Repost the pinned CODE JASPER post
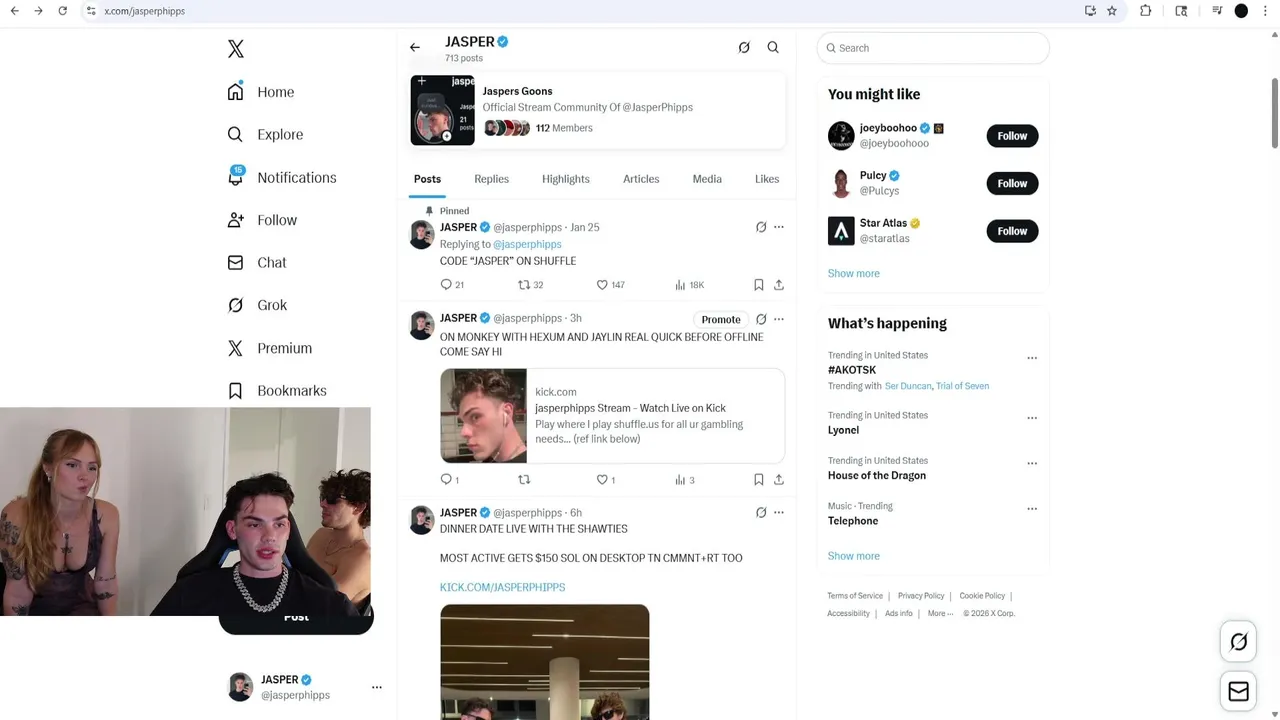This screenshot has width=1280, height=720. (530, 285)
